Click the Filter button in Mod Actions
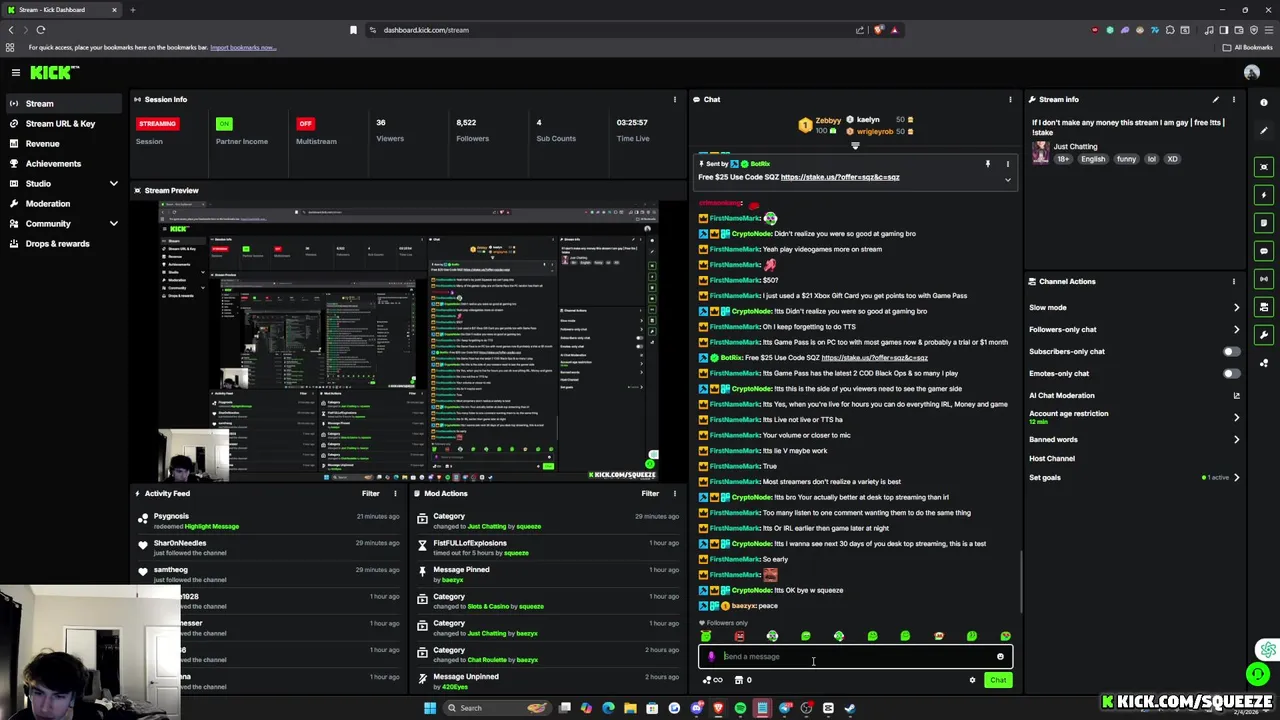The width and height of the screenshot is (1280, 720). pos(650,493)
